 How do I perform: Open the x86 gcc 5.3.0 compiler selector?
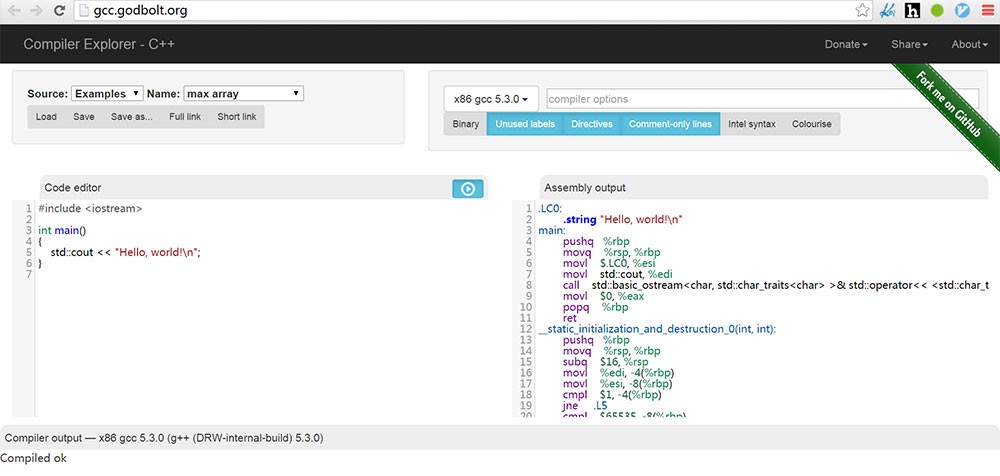(x=491, y=99)
